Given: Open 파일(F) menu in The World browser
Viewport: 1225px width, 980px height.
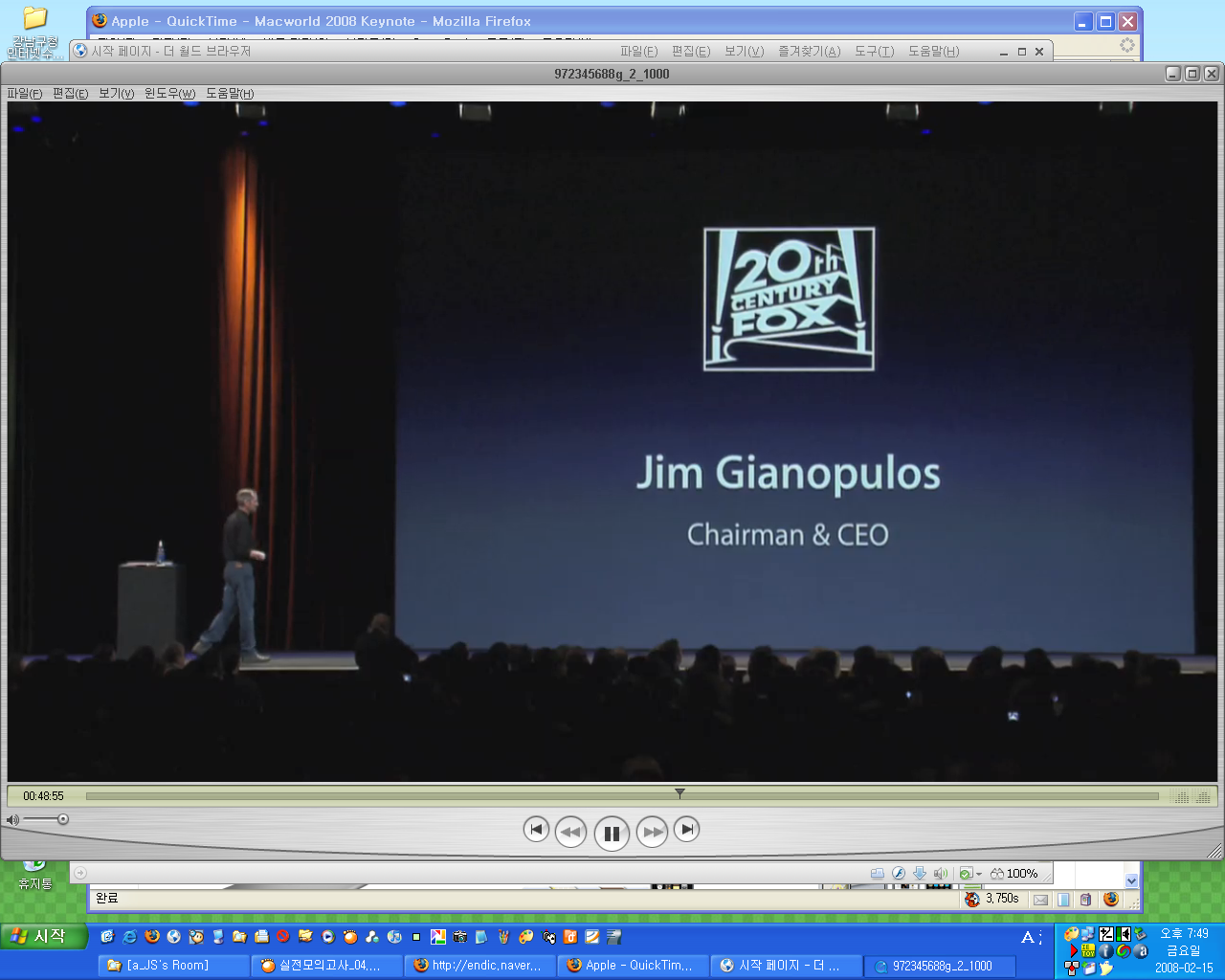Looking at the screenshot, I should 638,51.
